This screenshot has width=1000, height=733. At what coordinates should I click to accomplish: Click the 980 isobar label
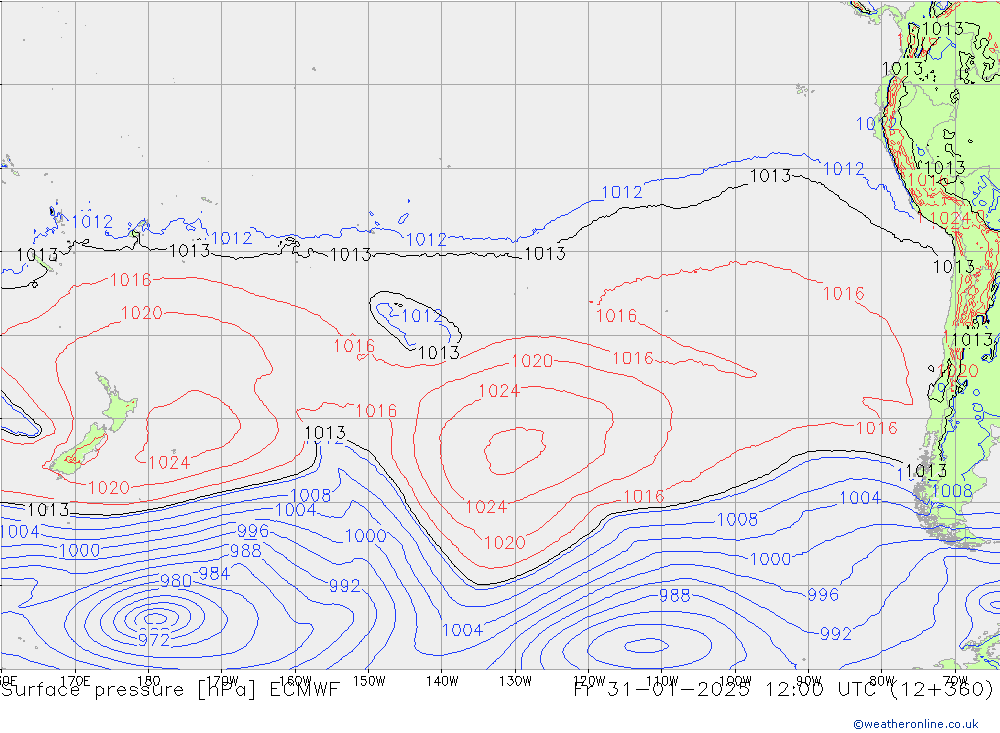pyautogui.click(x=175, y=581)
